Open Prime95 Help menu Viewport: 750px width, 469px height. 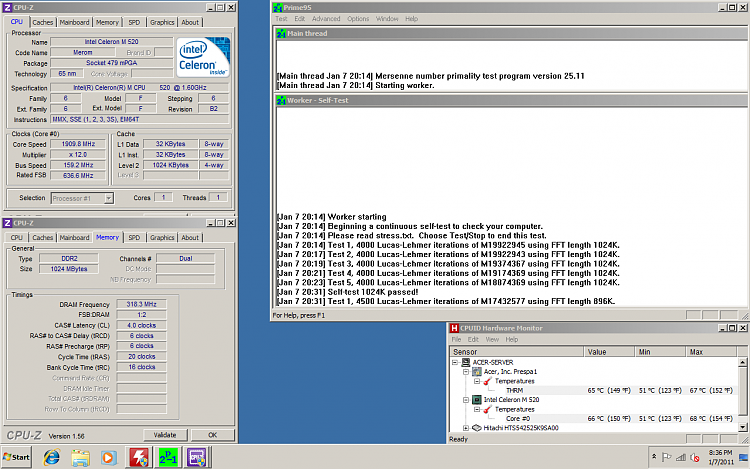click(x=411, y=19)
